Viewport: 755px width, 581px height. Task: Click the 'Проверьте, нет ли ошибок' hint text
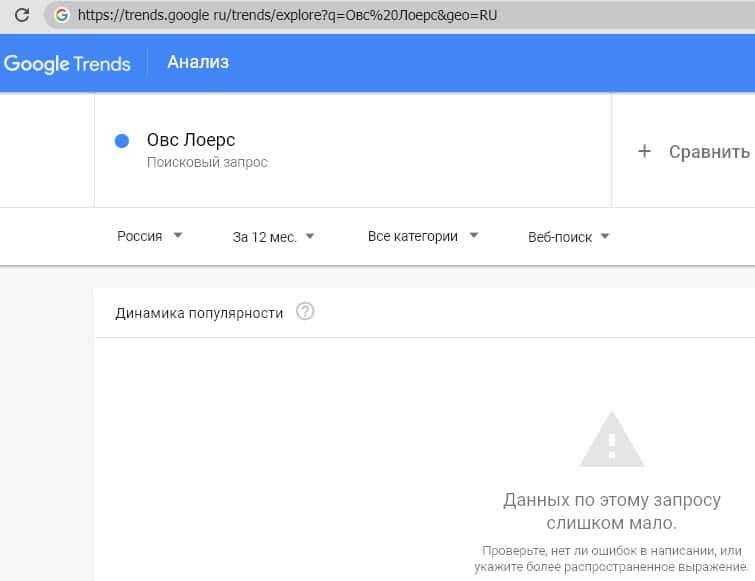tap(614, 559)
